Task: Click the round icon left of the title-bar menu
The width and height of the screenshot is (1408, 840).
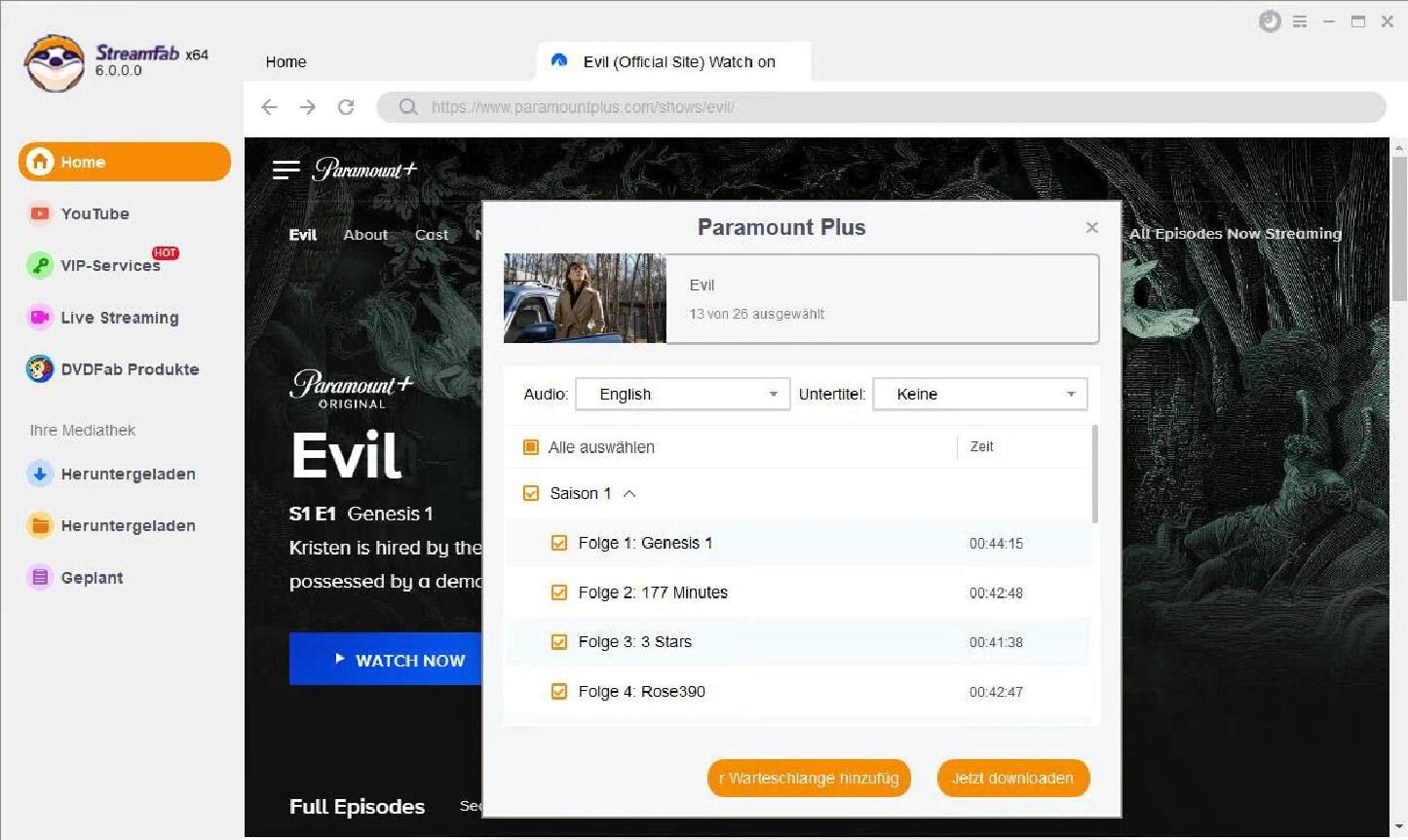Action: pyautogui.click(x=1270, y=21)
